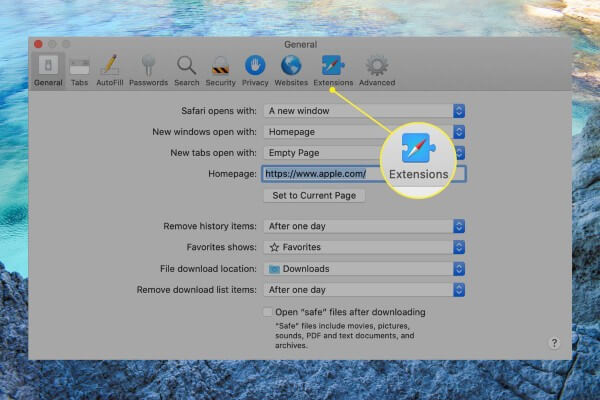Open the AutoFill preferences pane

(x=109, y=70)
